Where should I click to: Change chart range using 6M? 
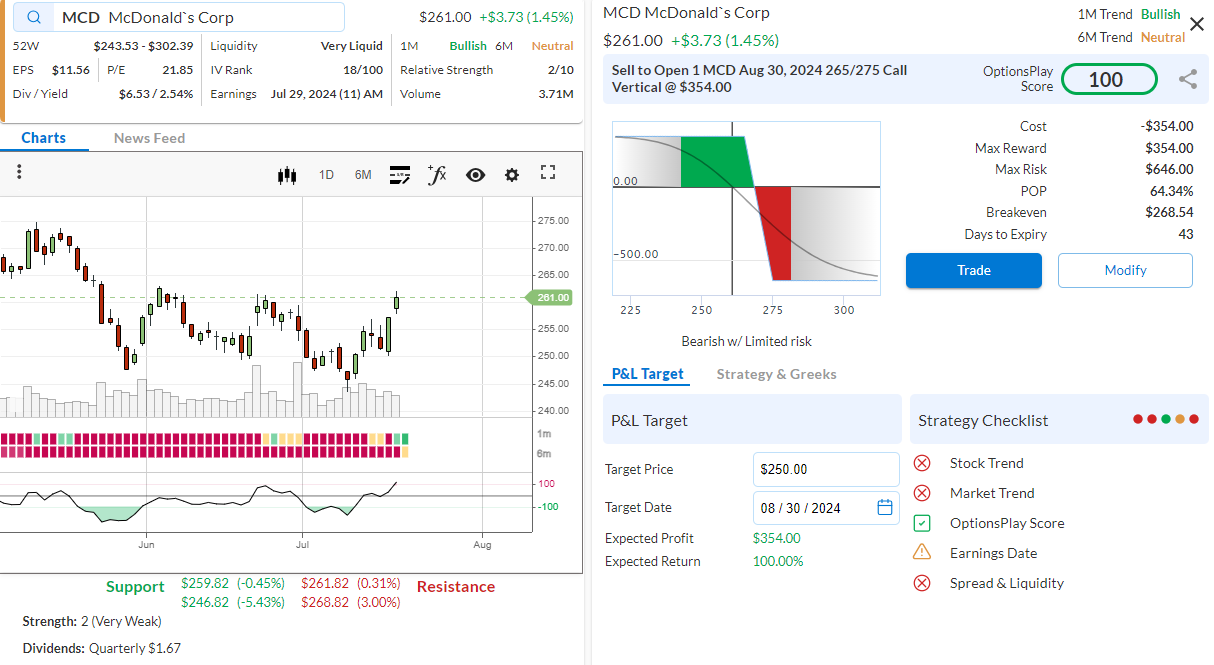363,175
